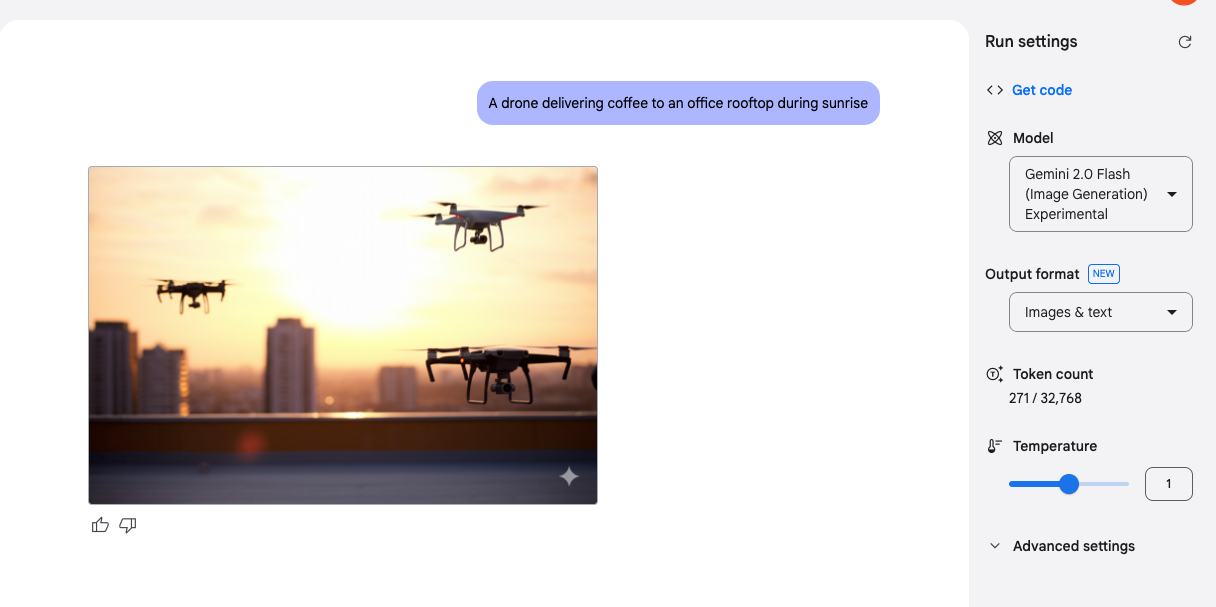1216x607 pixels.
Task: Reset run settings with refresh icon
Action: (x=1185, y=42)
